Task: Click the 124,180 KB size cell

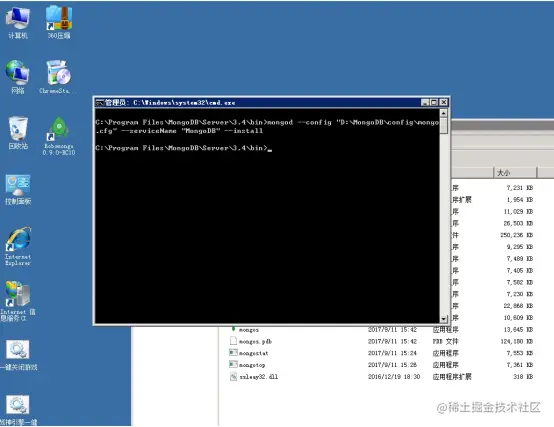Action: [517, 342]
